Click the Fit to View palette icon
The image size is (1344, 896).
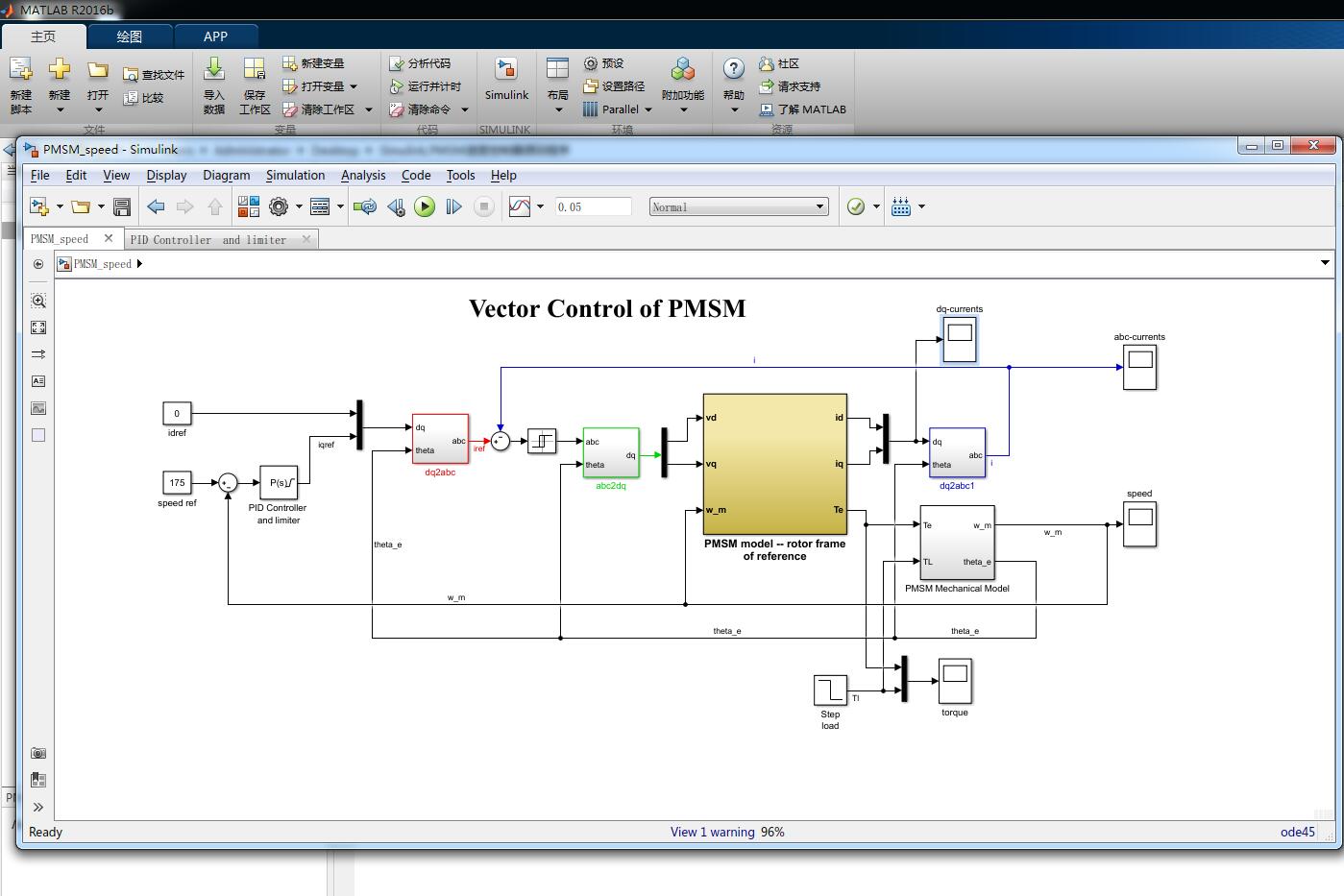[38, 327]
